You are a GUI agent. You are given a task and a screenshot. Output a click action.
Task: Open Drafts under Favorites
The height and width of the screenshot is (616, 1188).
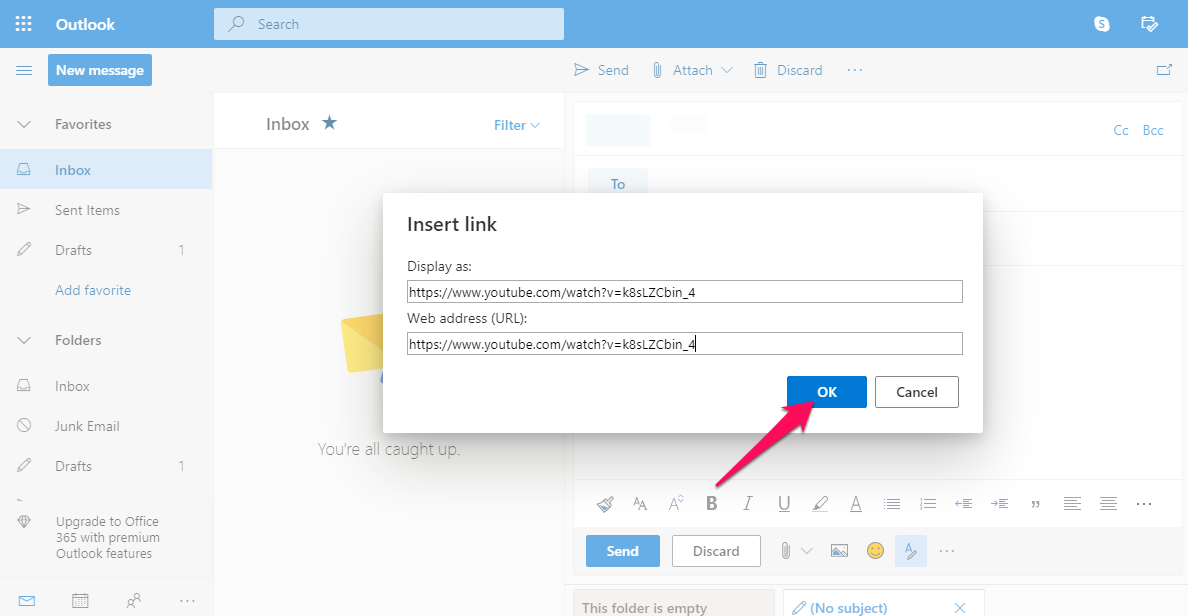[106, 250]
